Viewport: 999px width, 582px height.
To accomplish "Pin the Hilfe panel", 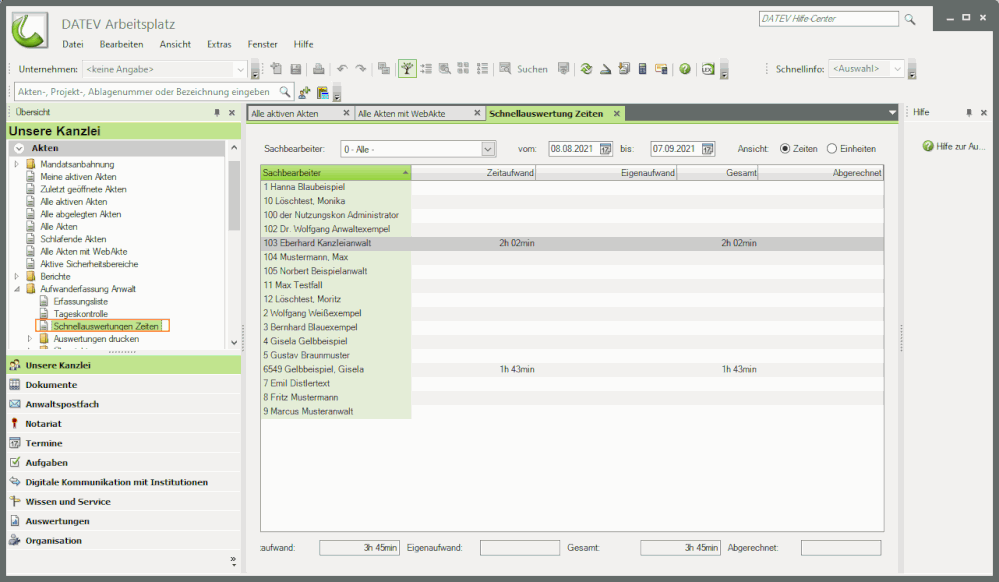I will 968,112.
